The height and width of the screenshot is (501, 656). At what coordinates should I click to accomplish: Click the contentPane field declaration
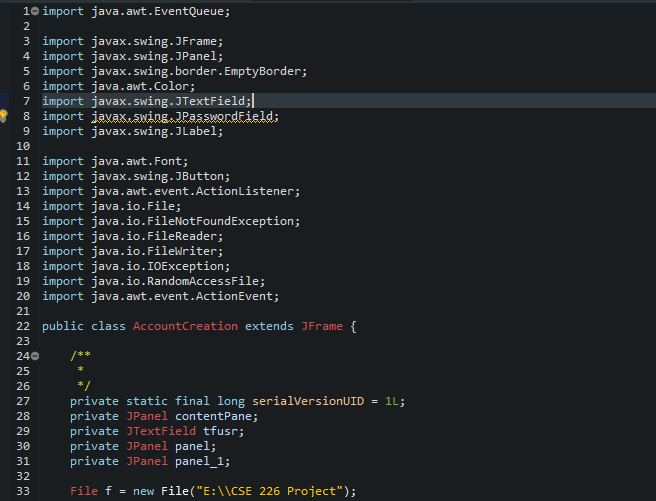(x=164, y=417)
